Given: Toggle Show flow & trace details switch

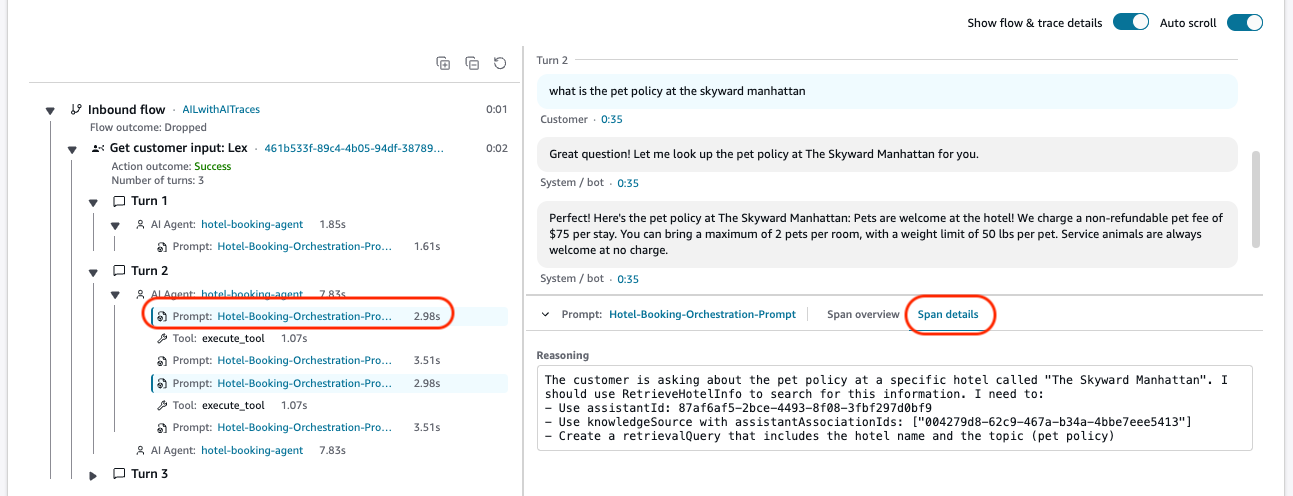Looking at the screenshot, I should (1131, 22).
